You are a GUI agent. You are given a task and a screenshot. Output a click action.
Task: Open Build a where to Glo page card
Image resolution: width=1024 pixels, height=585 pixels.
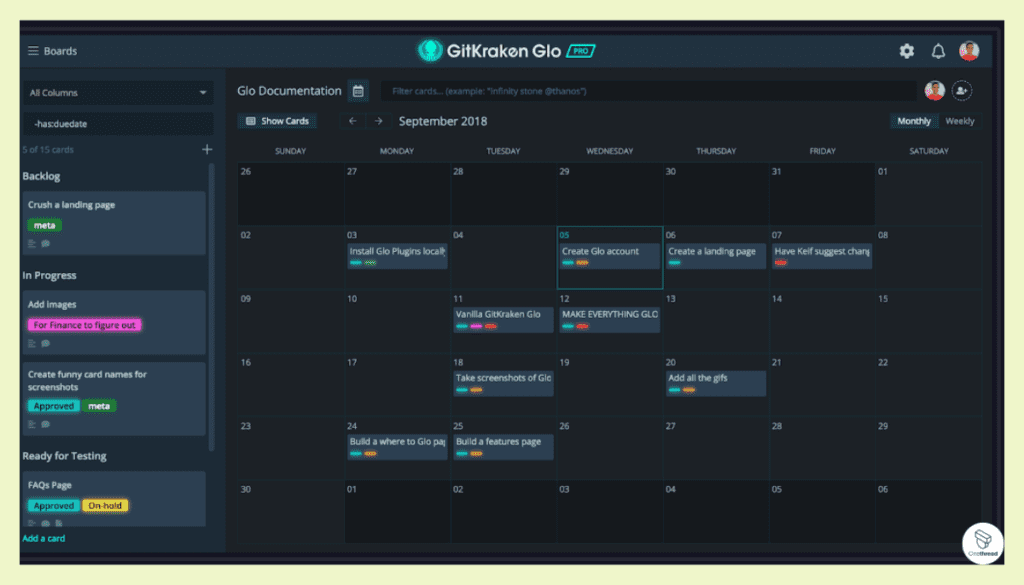397,447
